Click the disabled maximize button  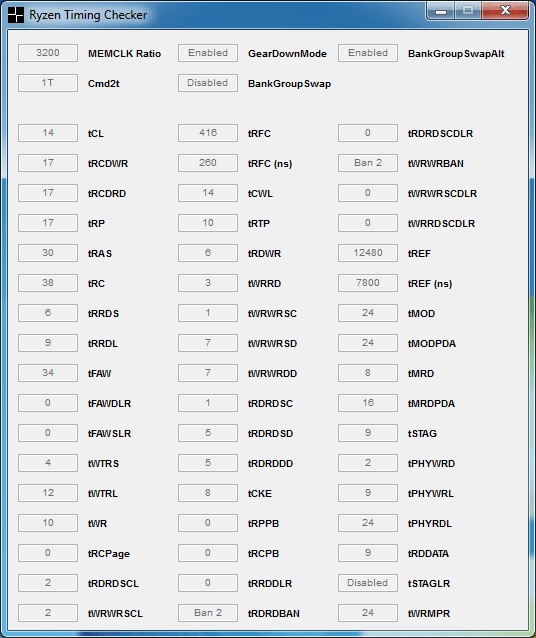[x=468, y=10]
